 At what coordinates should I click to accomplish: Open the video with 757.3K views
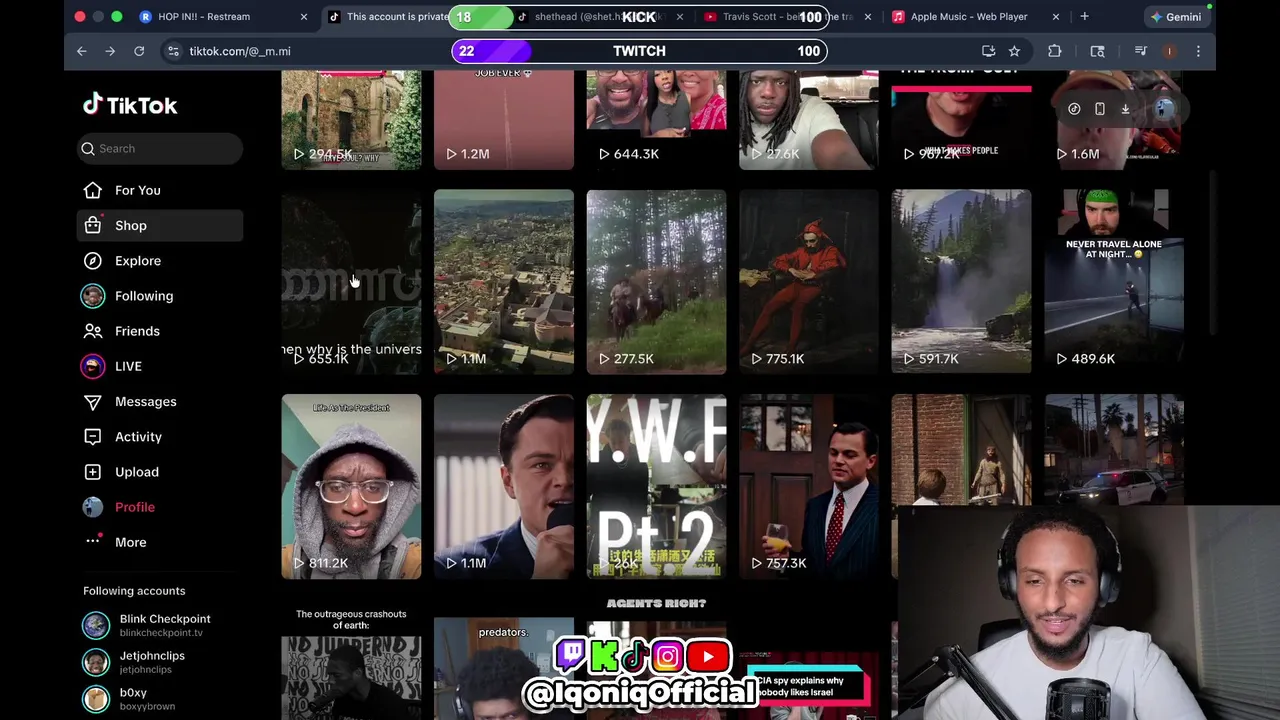(809, 486)
